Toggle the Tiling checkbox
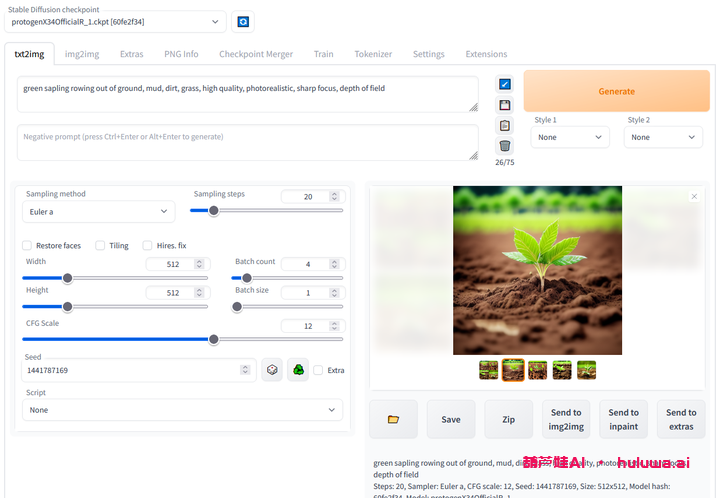This screenshot has height=498, width=720. (x=100, y=245)
